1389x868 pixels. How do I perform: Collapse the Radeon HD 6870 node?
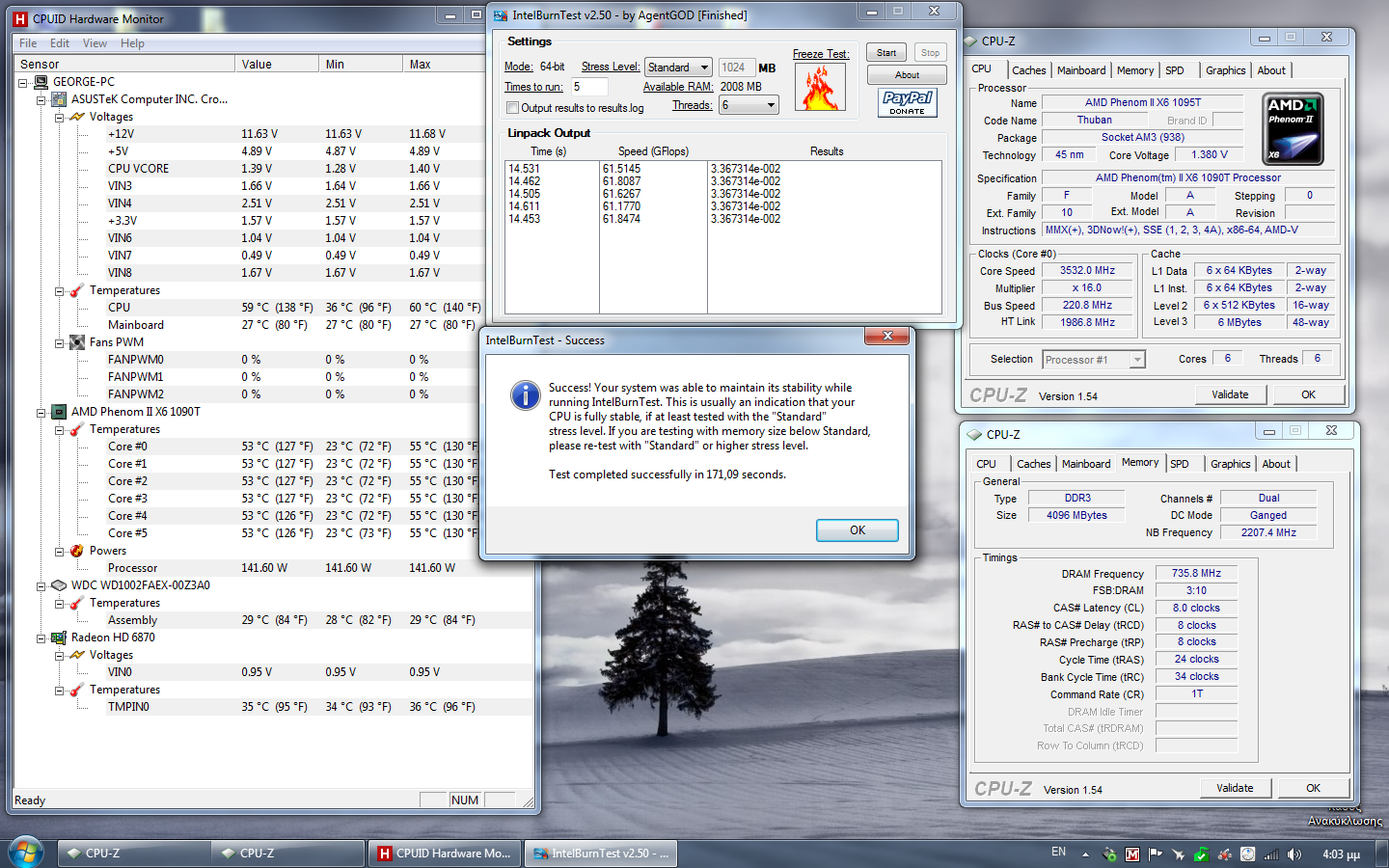[41, 638]
